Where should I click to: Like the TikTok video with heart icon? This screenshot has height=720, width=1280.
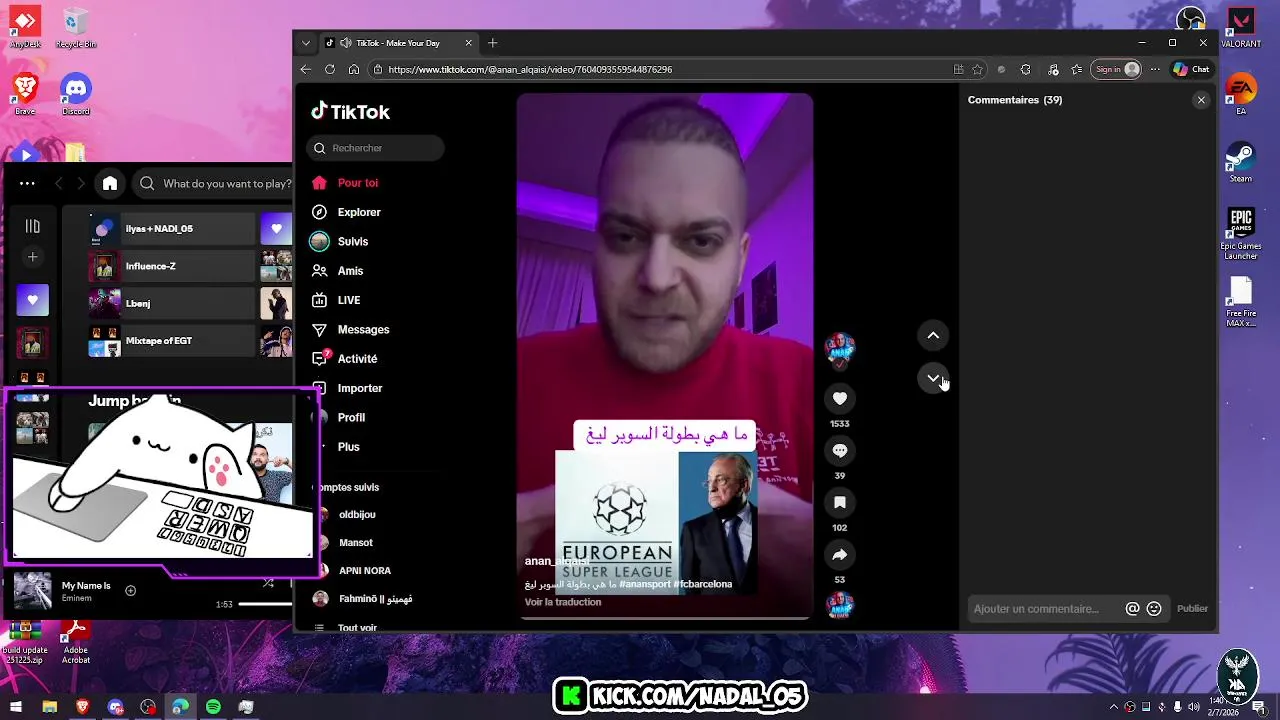840,398
